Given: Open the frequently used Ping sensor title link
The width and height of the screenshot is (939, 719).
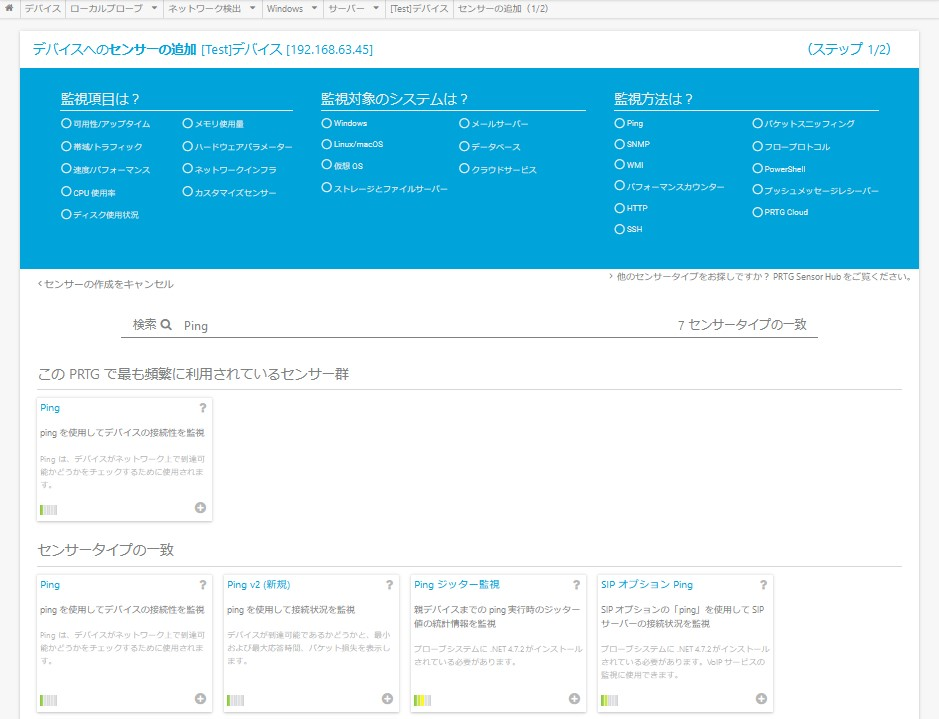Looking at the screenshot, I should click(x=50, y=408).
